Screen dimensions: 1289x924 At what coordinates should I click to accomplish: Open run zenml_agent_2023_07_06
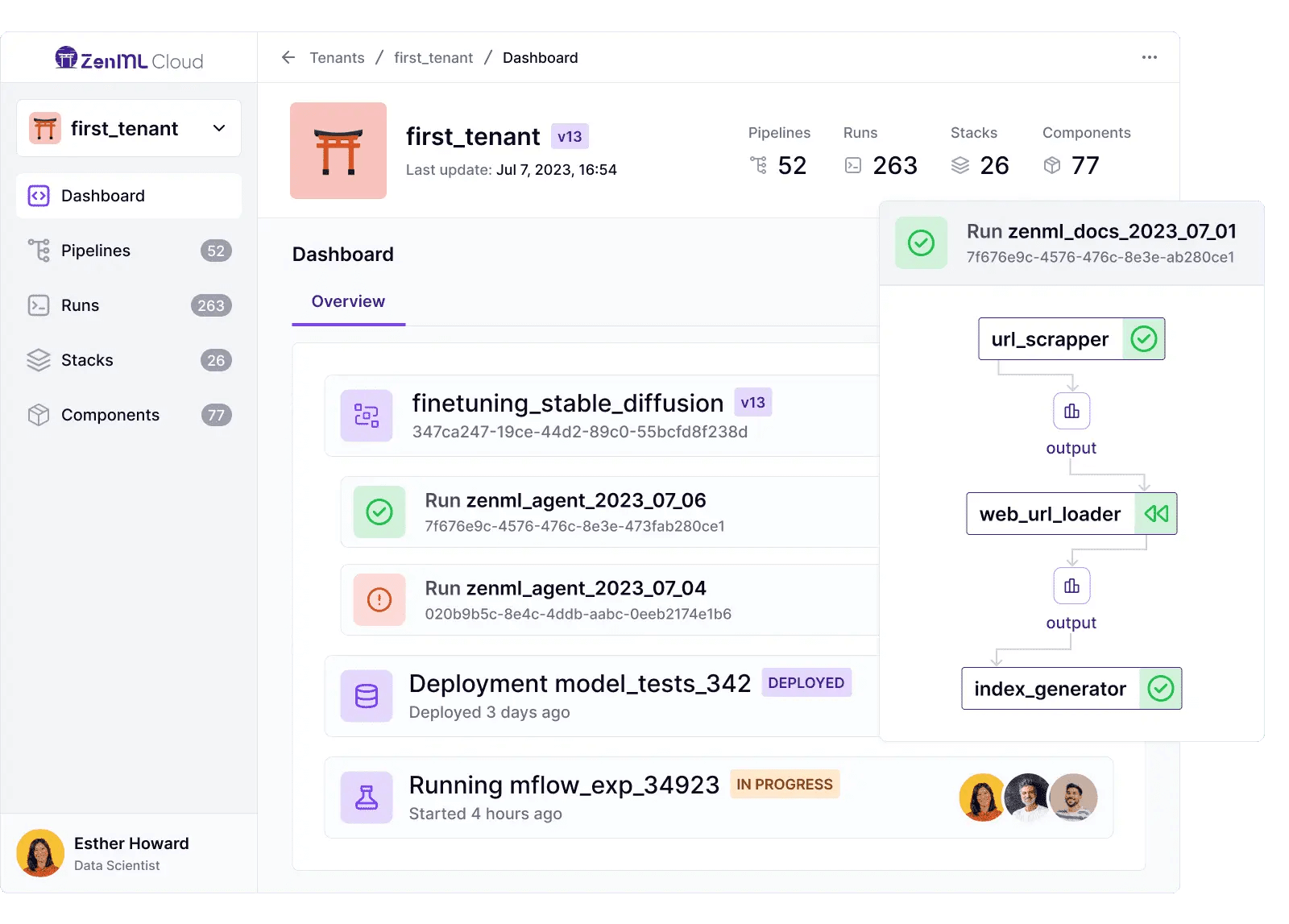pos(566,501)
